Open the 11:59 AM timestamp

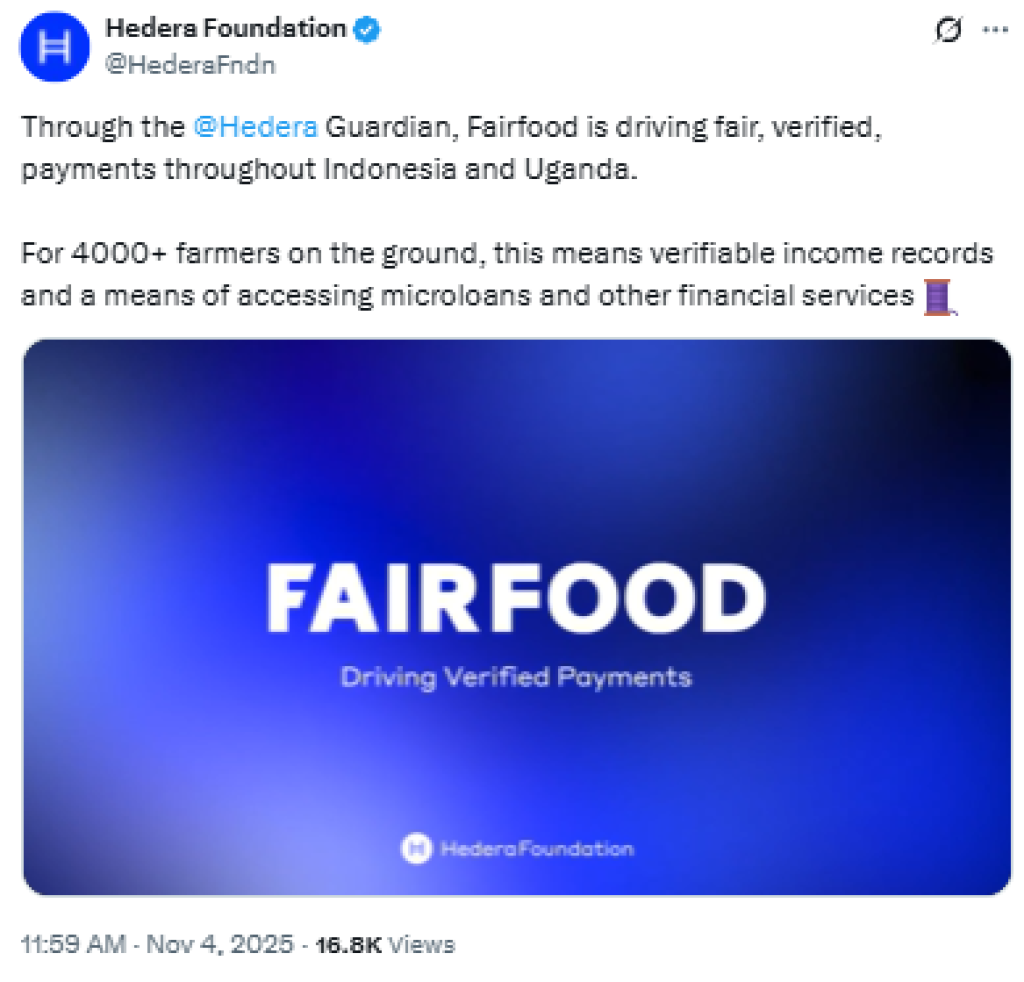[x=73, y=944]
